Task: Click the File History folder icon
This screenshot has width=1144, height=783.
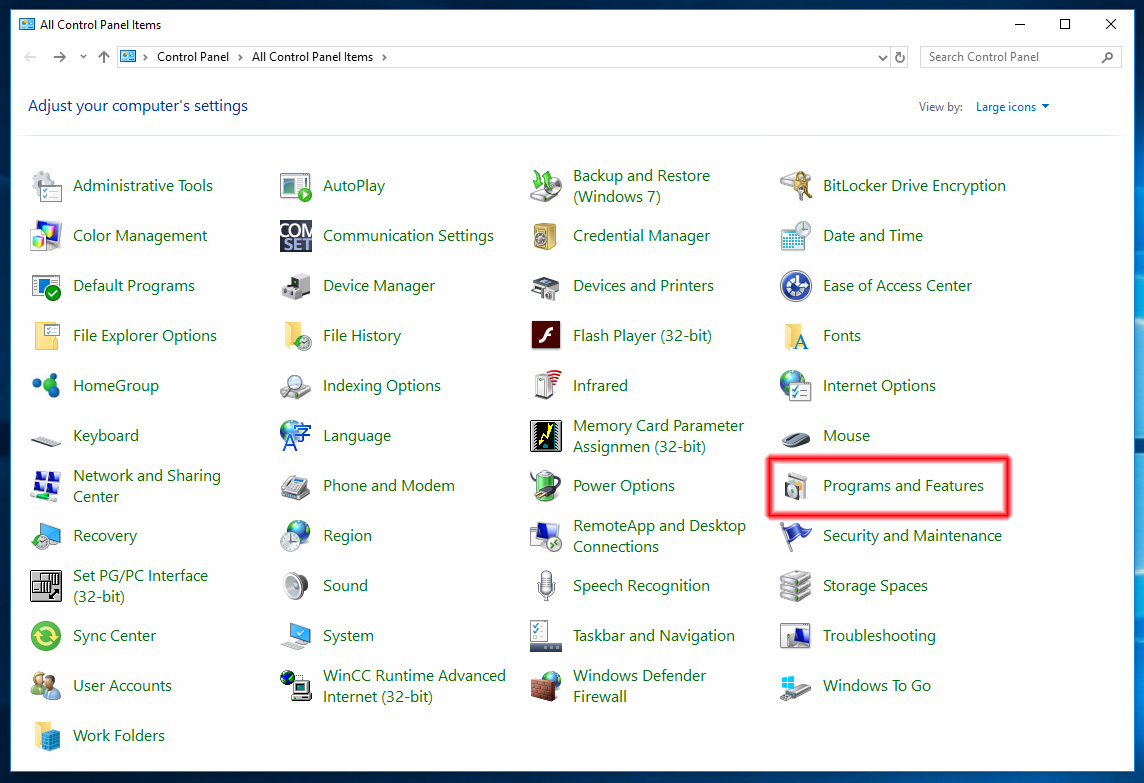Action: (296, 336)
